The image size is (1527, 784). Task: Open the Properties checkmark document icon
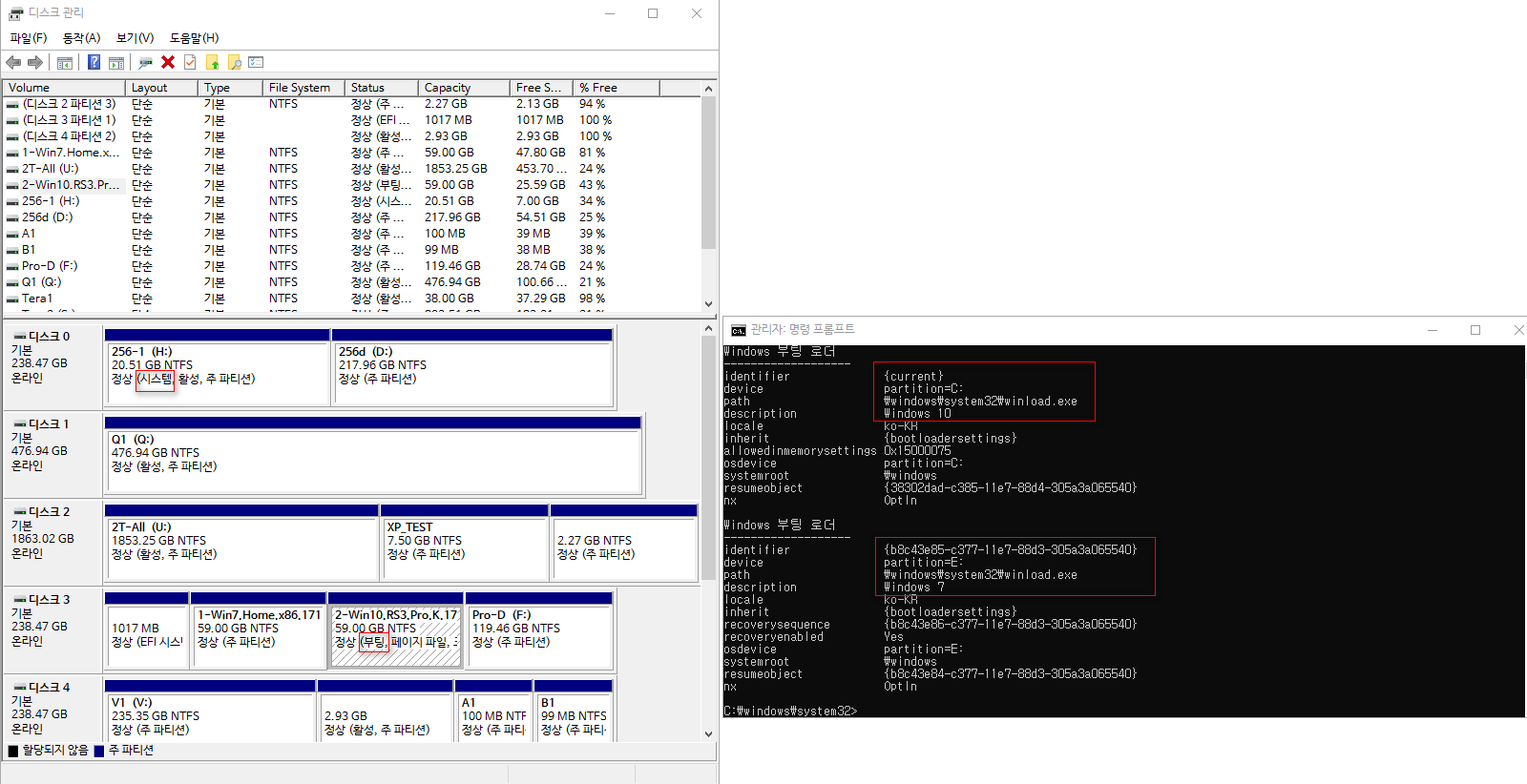(190, 62)
